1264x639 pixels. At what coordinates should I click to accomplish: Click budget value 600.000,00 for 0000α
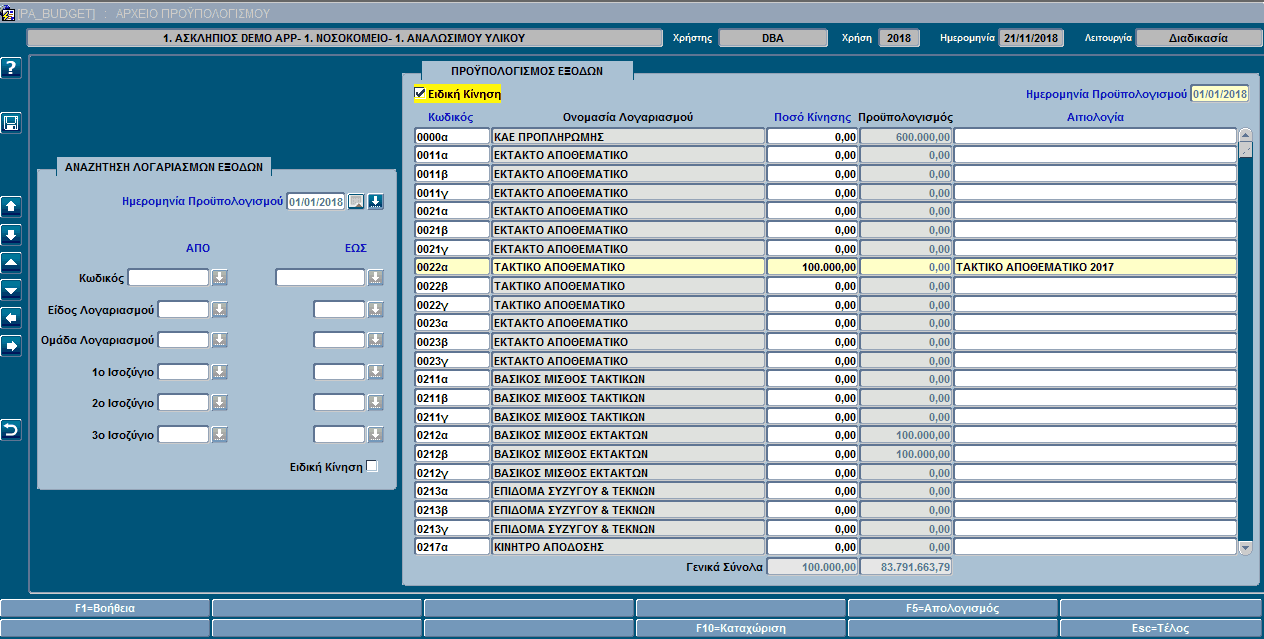click(906, 136)
